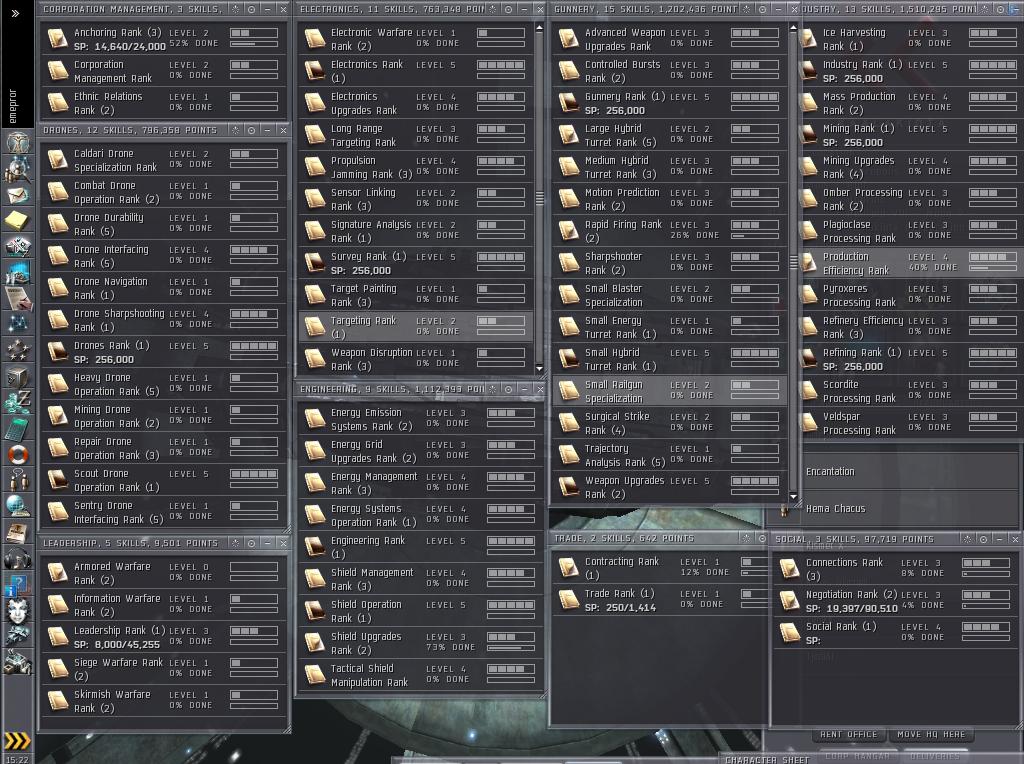The width and height of the screenshot is (1024, 764).
Task: Toggle pin on Leadership window
Action: click(x=251, y=543)
